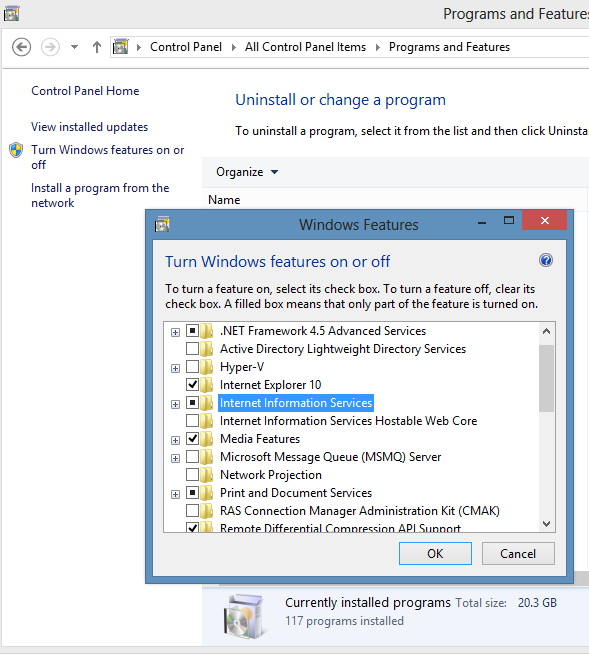The image size is (589, 655).
Task: Click folder icon next to Internet Explorer 10
Action: click(207, 385)
